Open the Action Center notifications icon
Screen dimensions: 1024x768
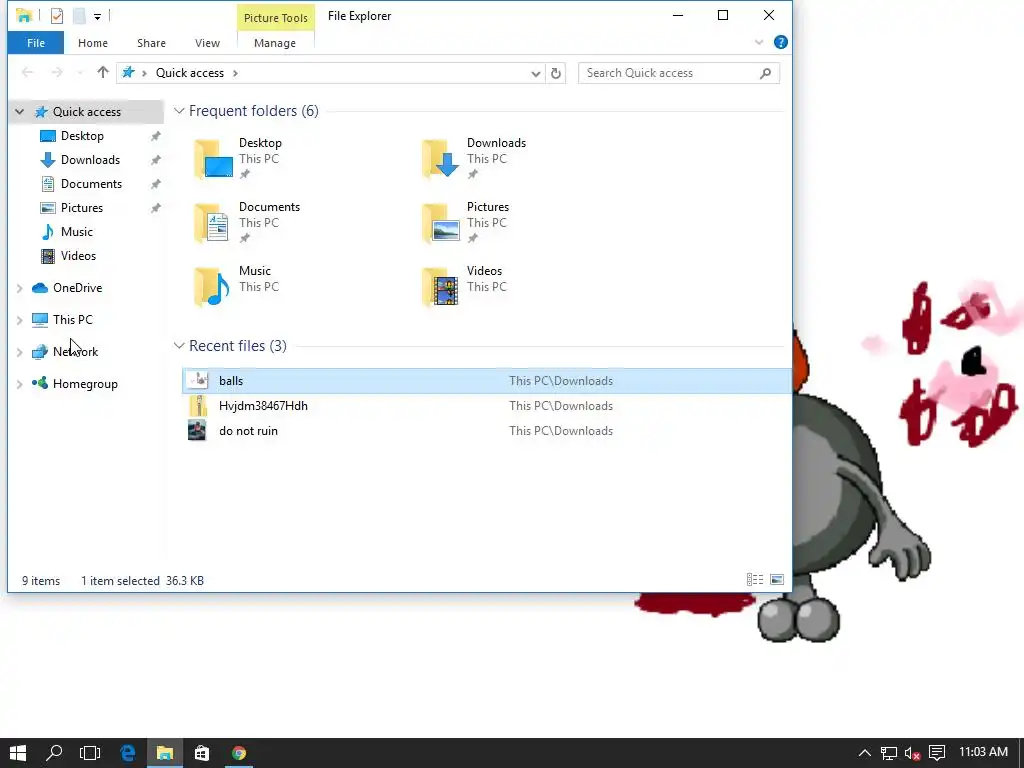(x=937, y=753)
